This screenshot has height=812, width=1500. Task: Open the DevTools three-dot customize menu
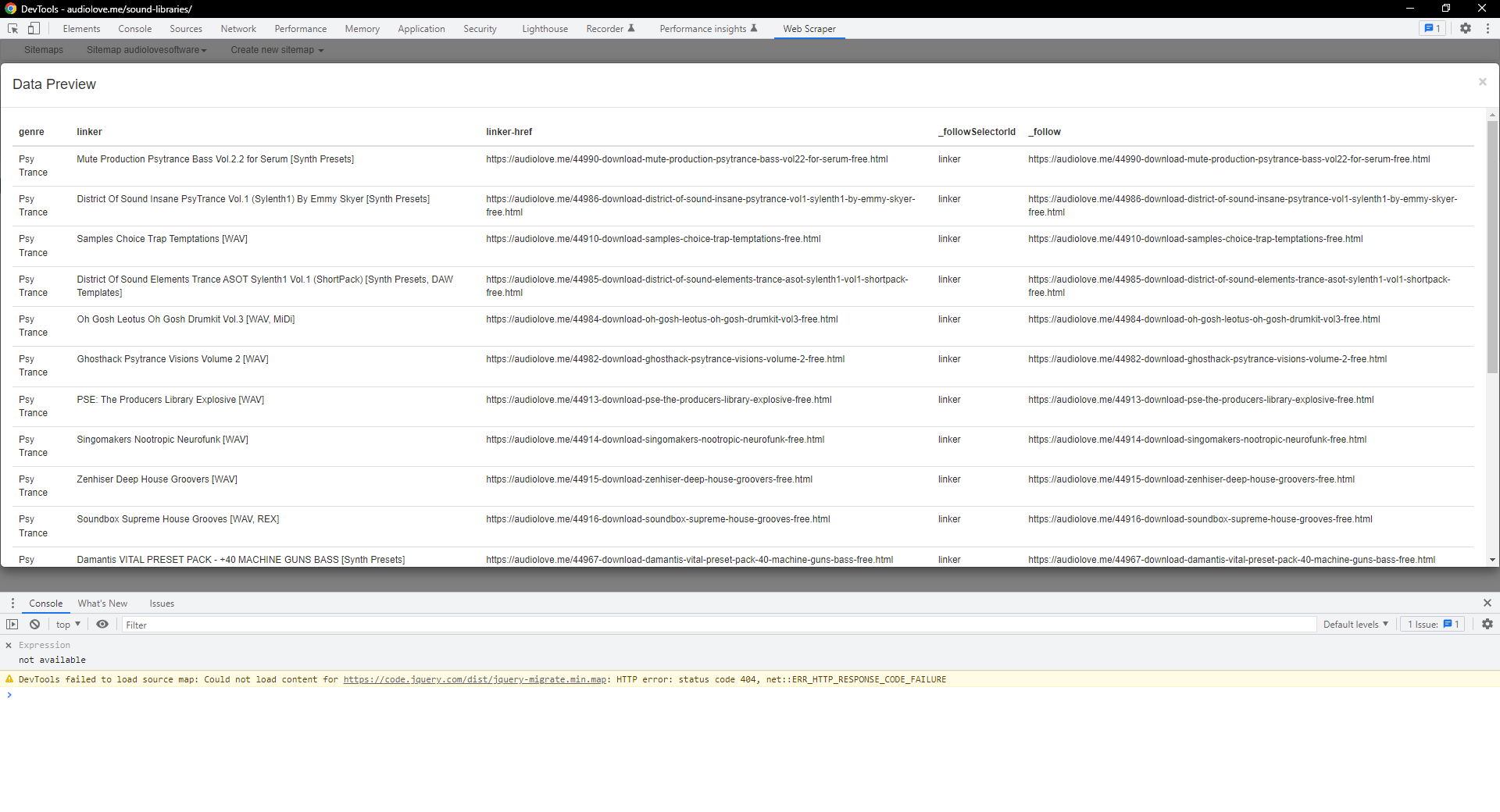click(1487, 29)
